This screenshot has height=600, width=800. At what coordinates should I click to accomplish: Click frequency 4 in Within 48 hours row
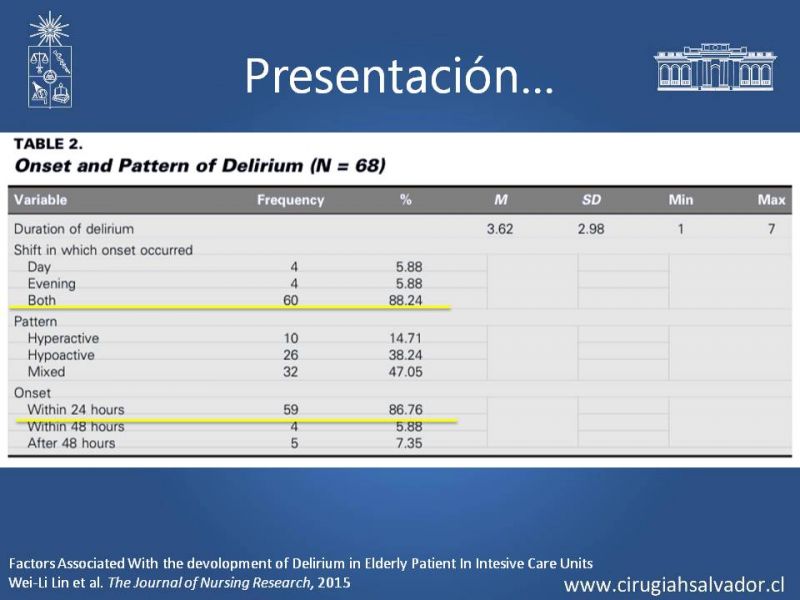click(294, 427)
